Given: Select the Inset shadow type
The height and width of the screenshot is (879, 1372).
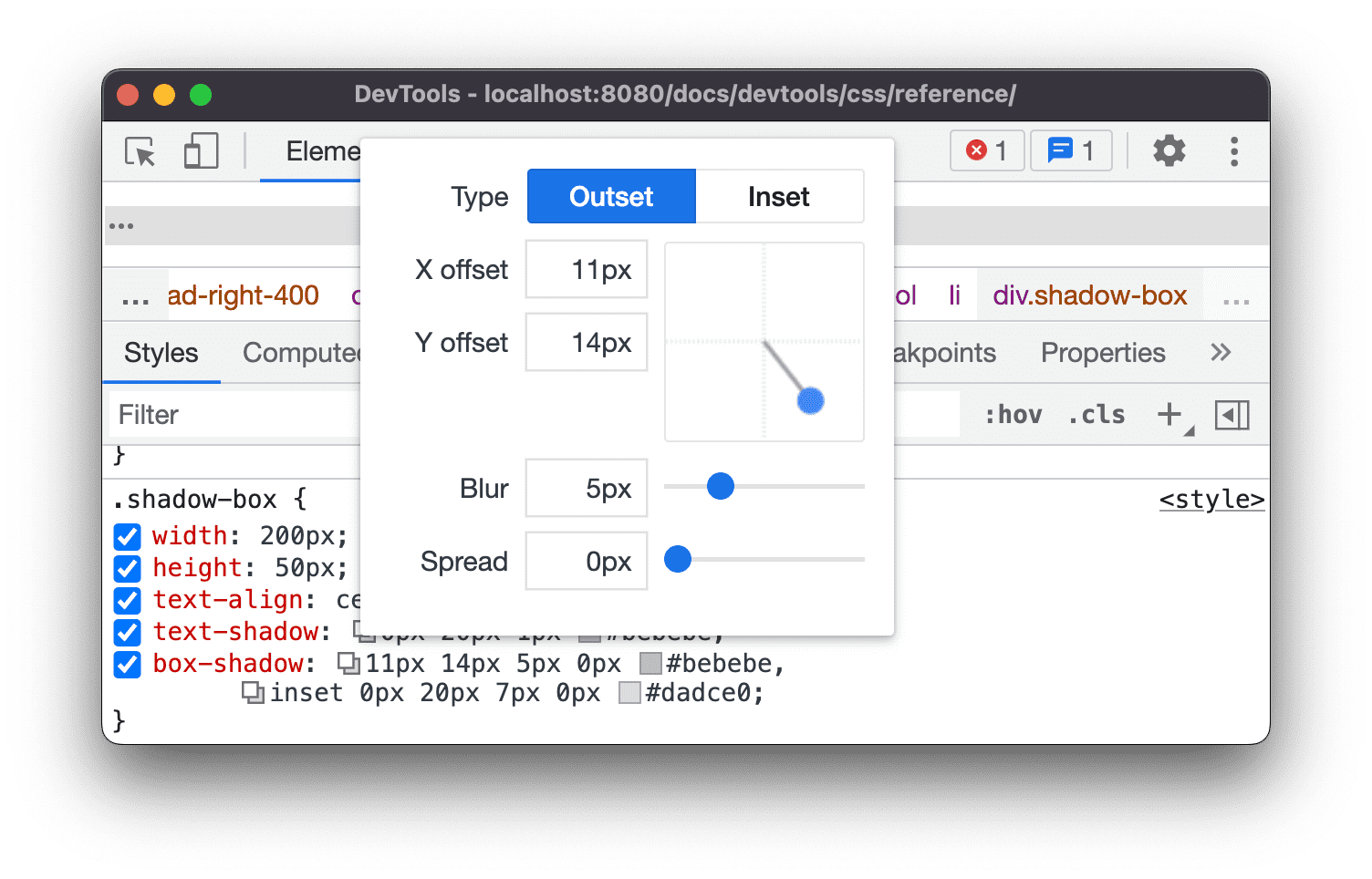Looking at the screenshot, I should [778, 196].
